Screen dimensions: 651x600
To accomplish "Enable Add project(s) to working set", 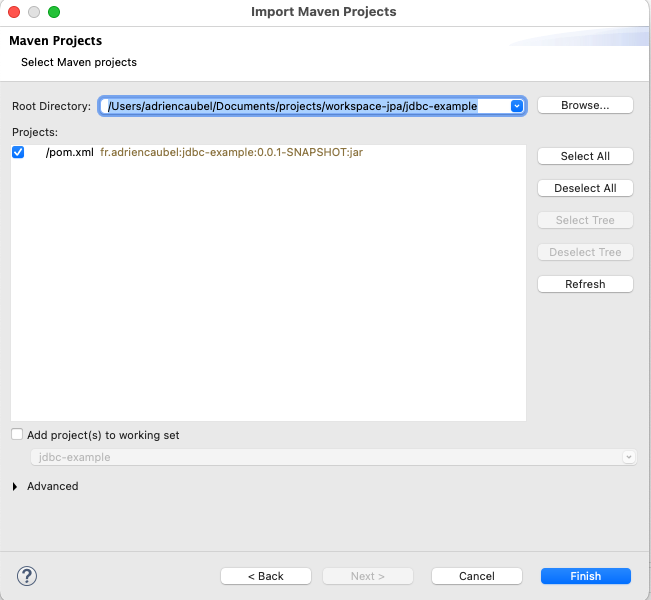I will pyautogui.click(x=17, y=435).
